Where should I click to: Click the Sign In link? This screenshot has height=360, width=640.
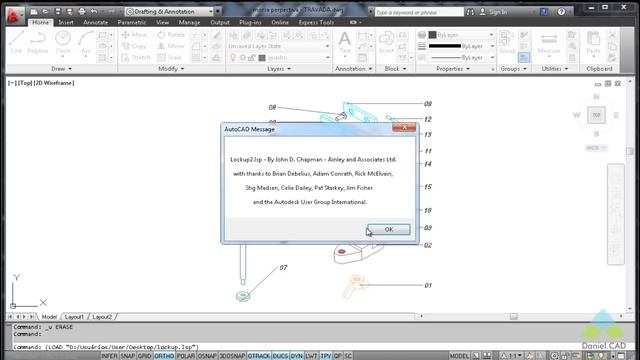pyautogui.click(x=498, y=12)
